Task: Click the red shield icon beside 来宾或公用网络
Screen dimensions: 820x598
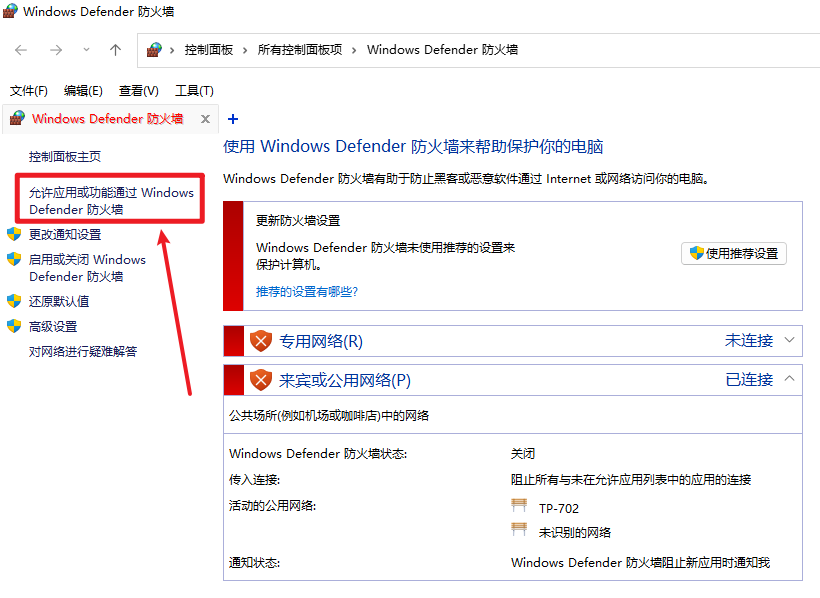Action: point(261,380)
